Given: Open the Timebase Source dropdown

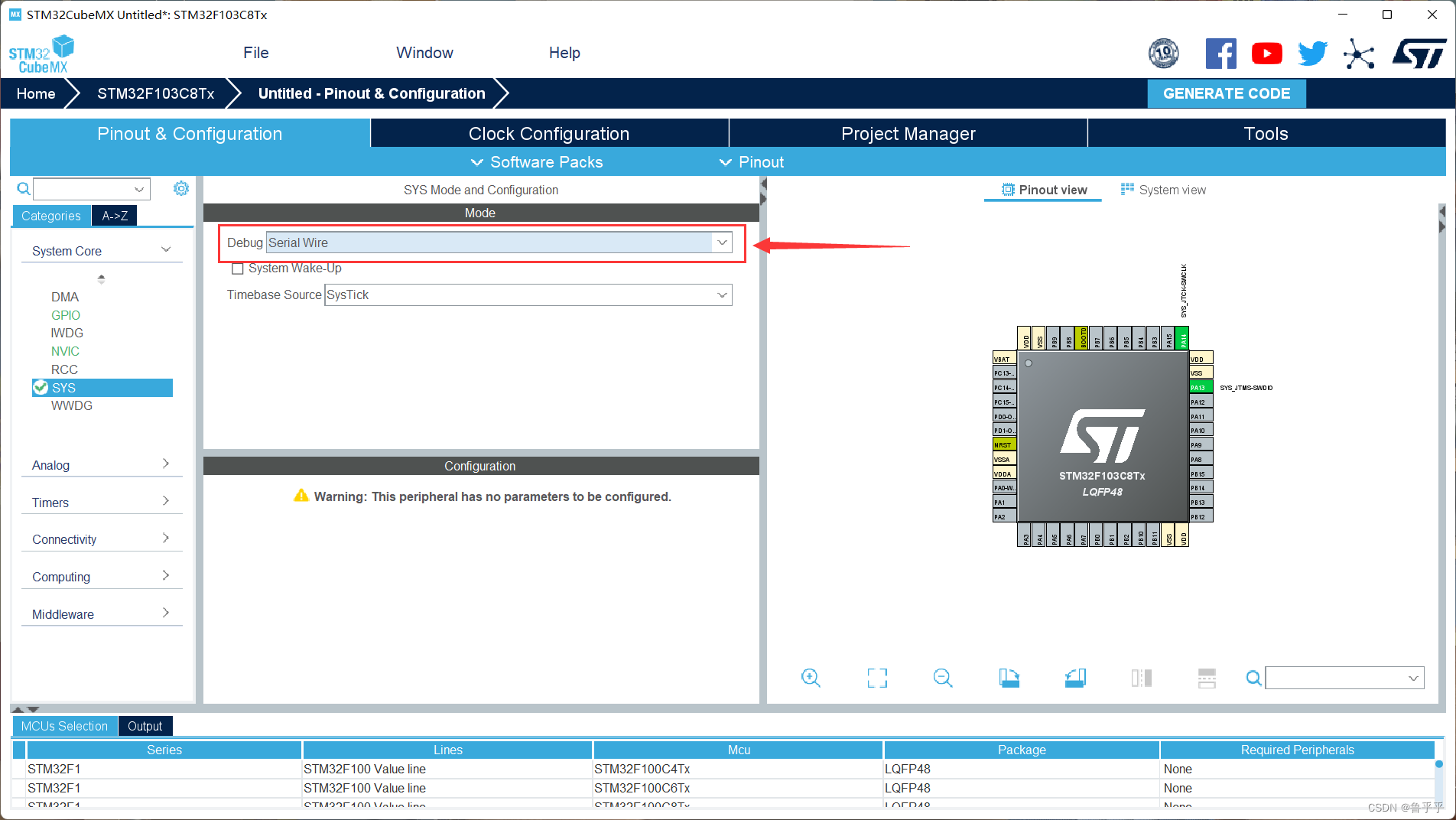Looking at the screenshot, I should (528, 294).
